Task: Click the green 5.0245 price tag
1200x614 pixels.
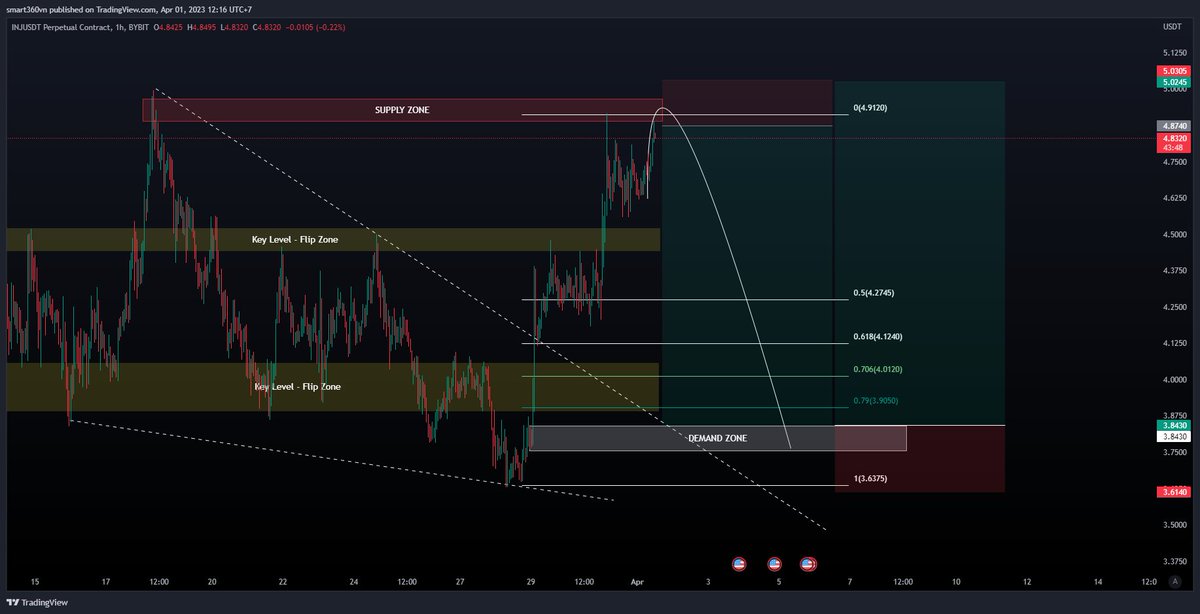Action: (1173, 83)
